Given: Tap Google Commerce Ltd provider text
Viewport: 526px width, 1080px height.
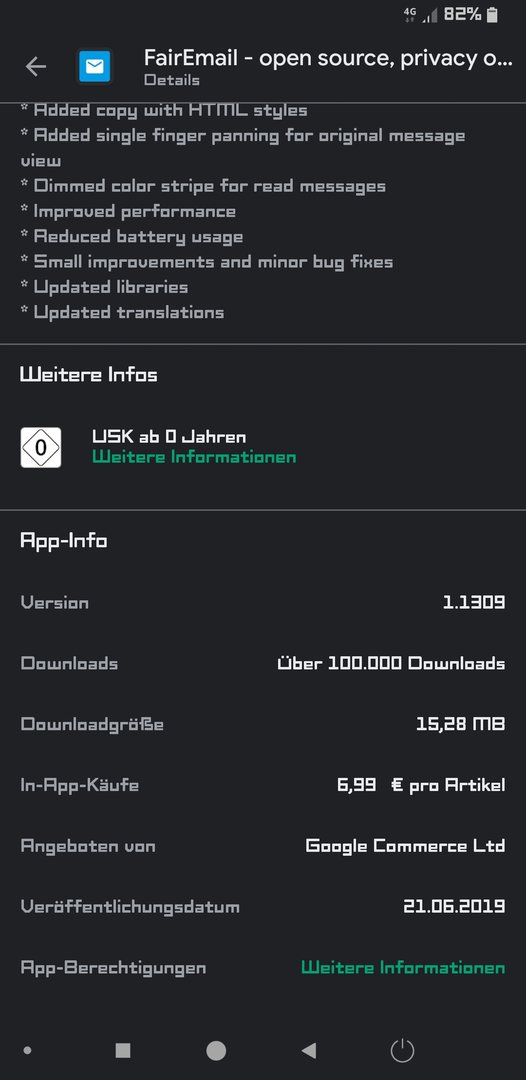Looking at the screenshot, I should point(405,846).
